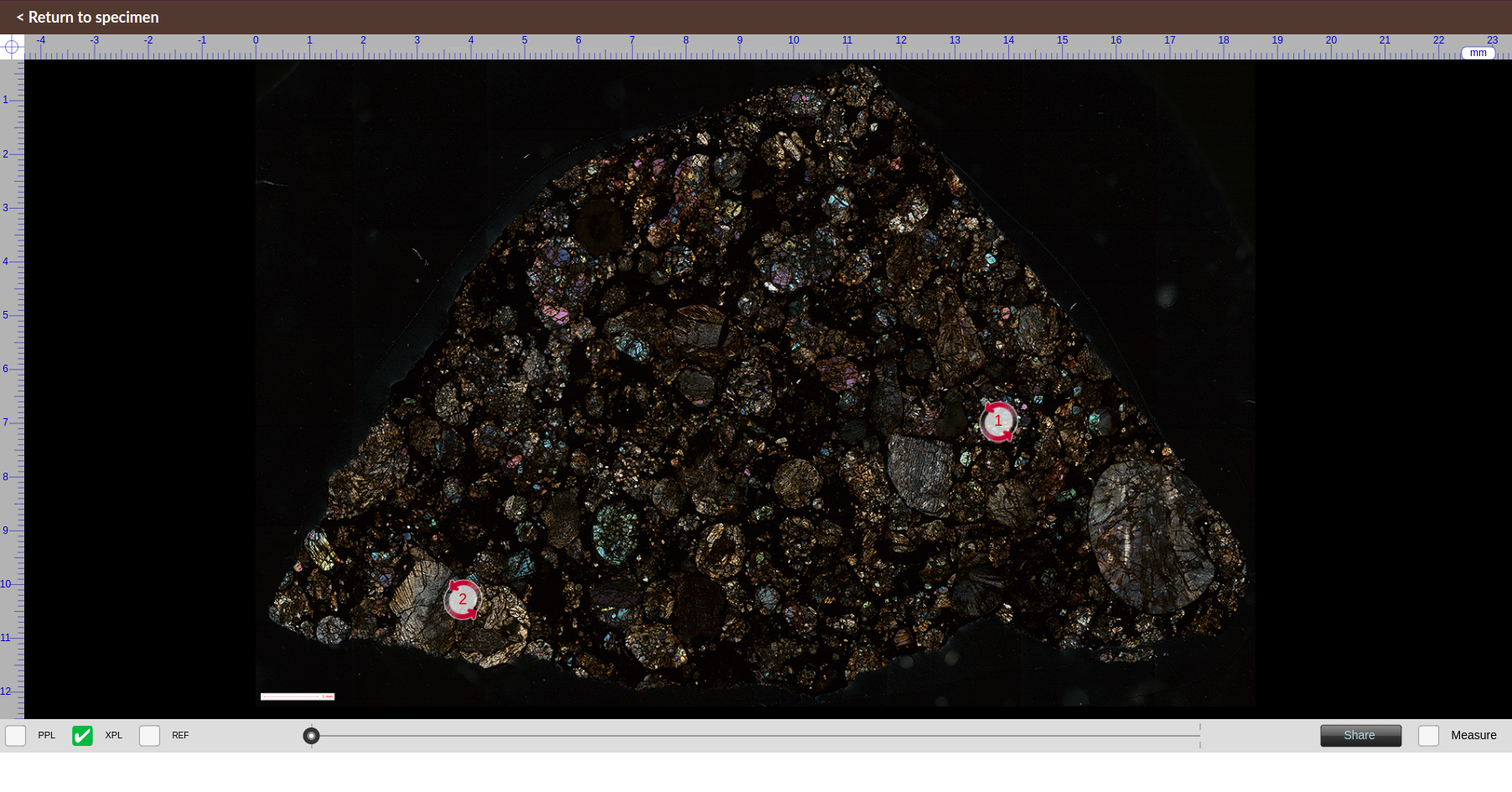
Task: Click the XPL text label
Action: [x=113, y=736]
